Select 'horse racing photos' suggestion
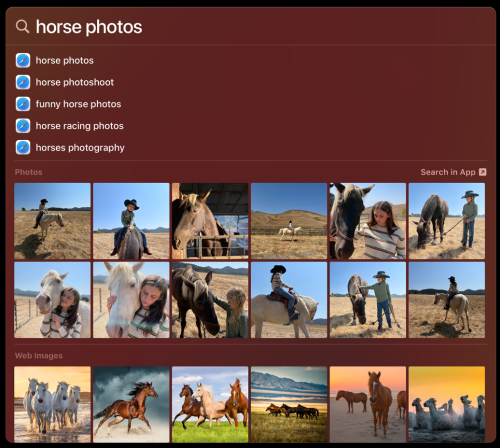Screen dimensions: 500x448 80,126
